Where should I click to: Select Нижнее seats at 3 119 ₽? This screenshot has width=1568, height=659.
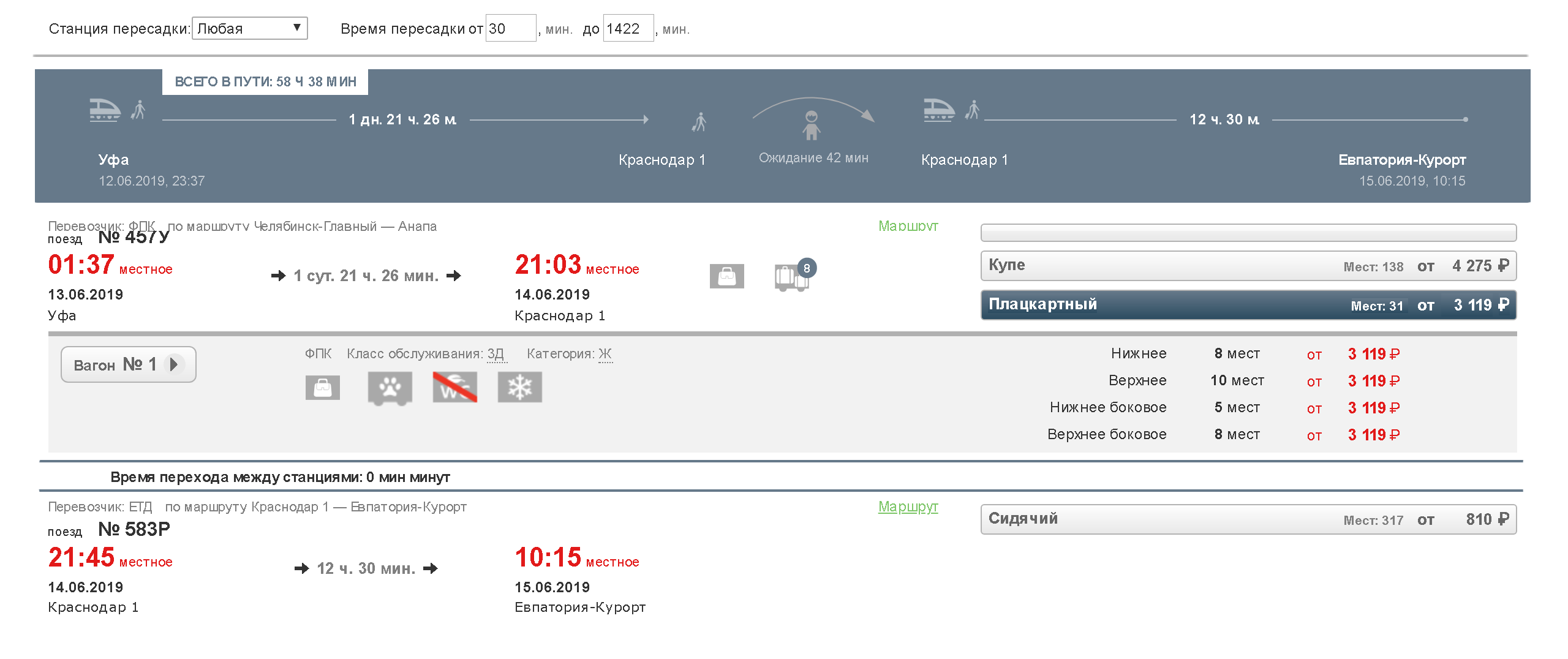[1256, 354]
